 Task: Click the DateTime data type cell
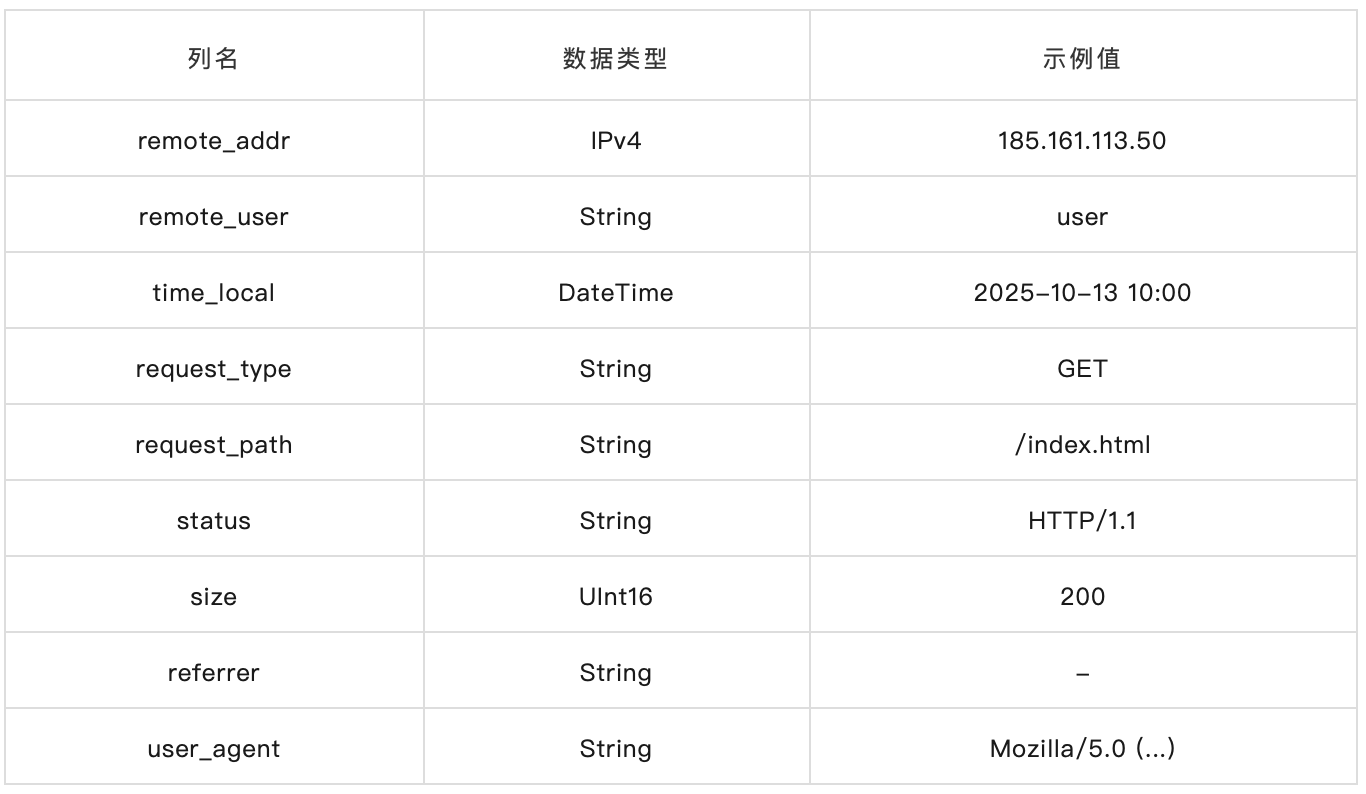(615, 293)
